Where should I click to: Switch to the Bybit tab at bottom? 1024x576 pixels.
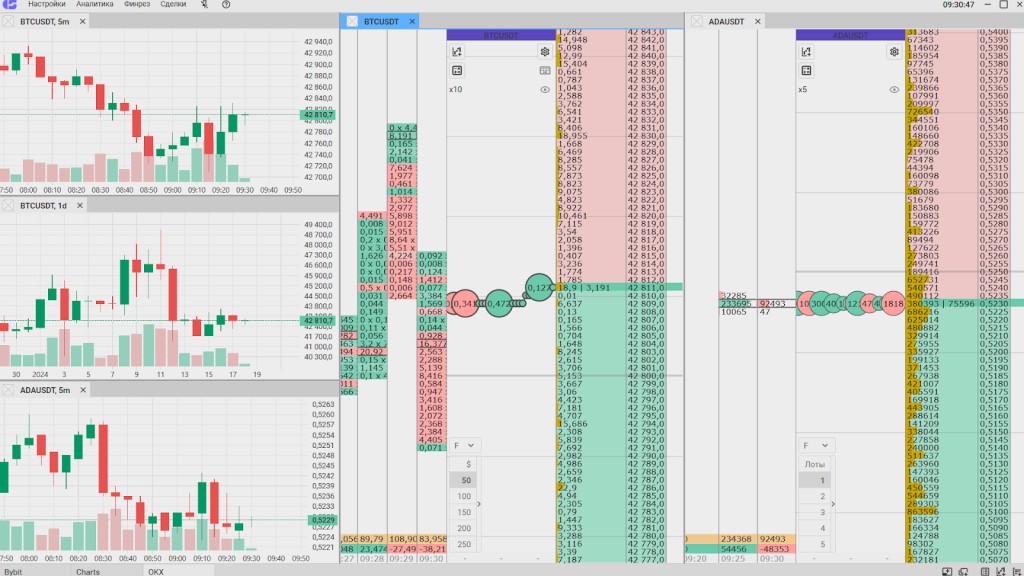pyautogui.click(x=14, y=572)
